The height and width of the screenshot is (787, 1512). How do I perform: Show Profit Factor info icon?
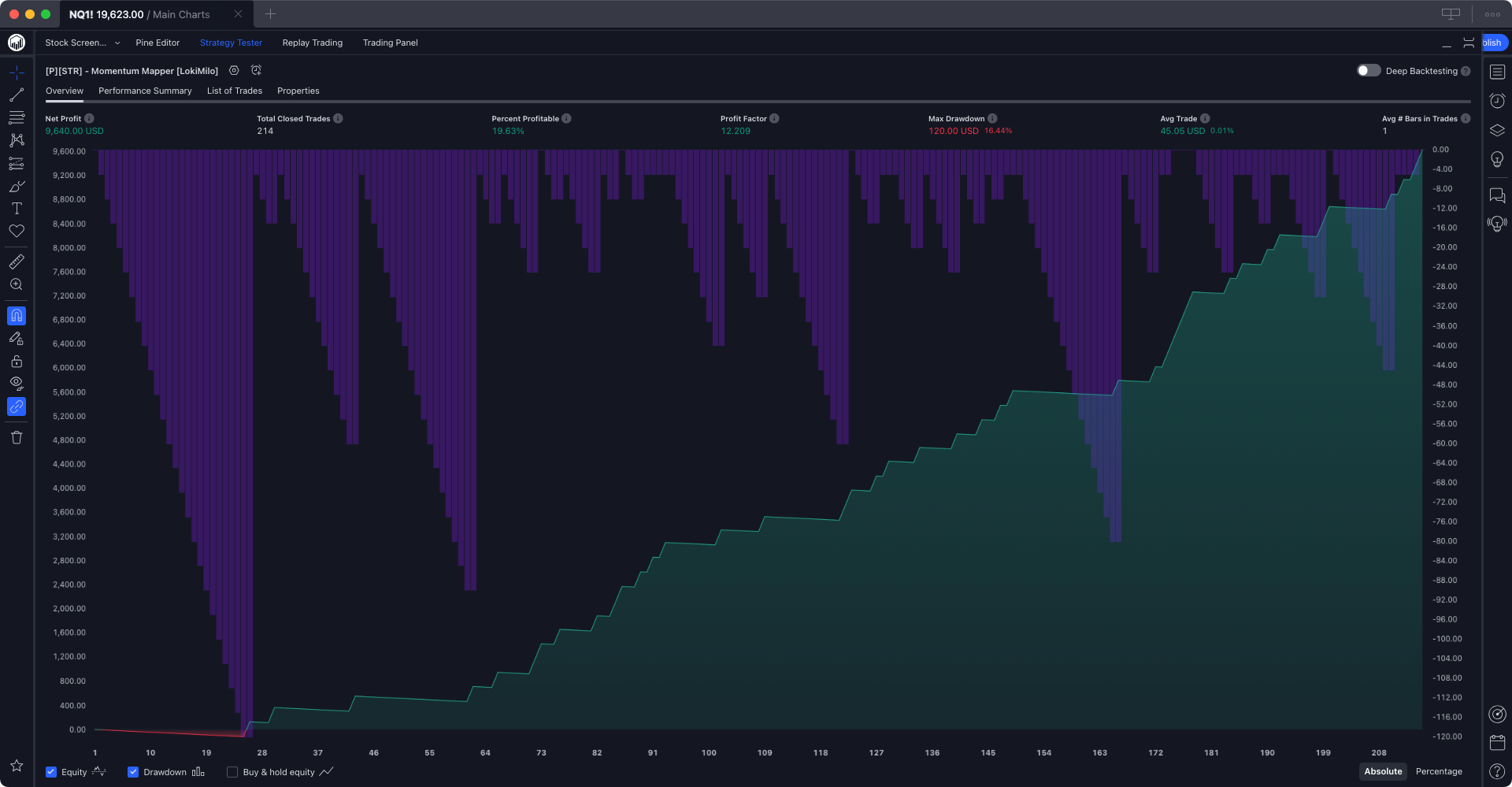[774, 118]
